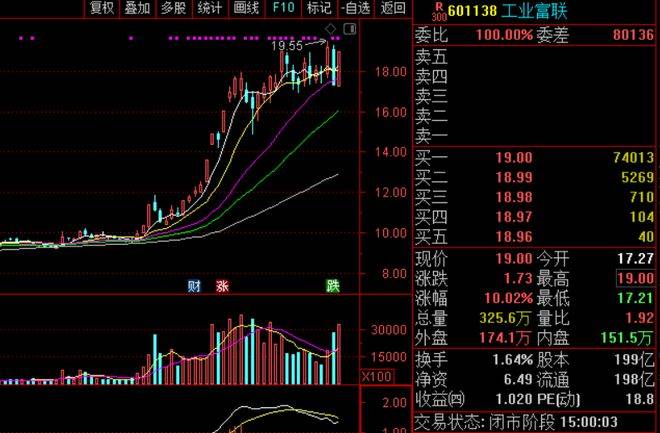The width and height of the screenshot is (660, 433).
Task: Click the red 涨 marker below chart
Action: click(222, 287)
